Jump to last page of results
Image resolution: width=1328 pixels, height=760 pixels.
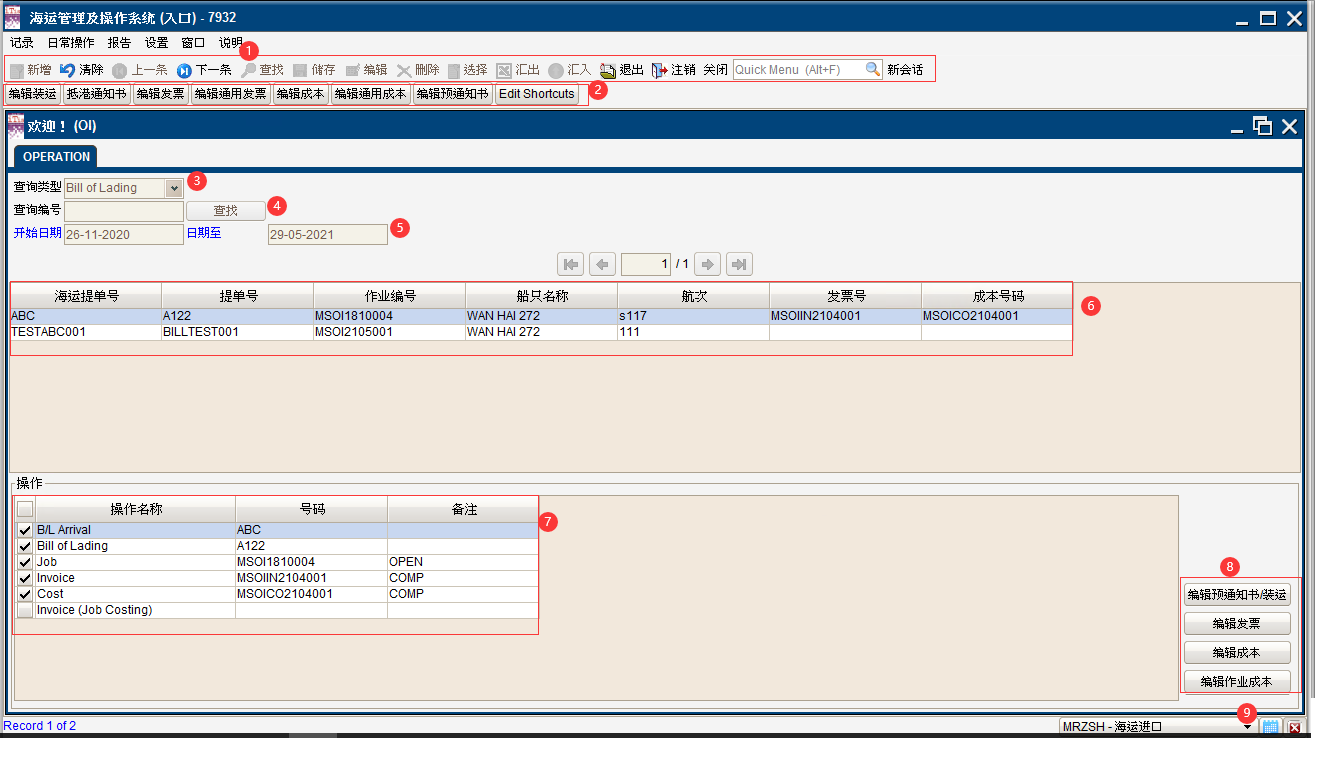pyautogui.click(x=739, y=264)
